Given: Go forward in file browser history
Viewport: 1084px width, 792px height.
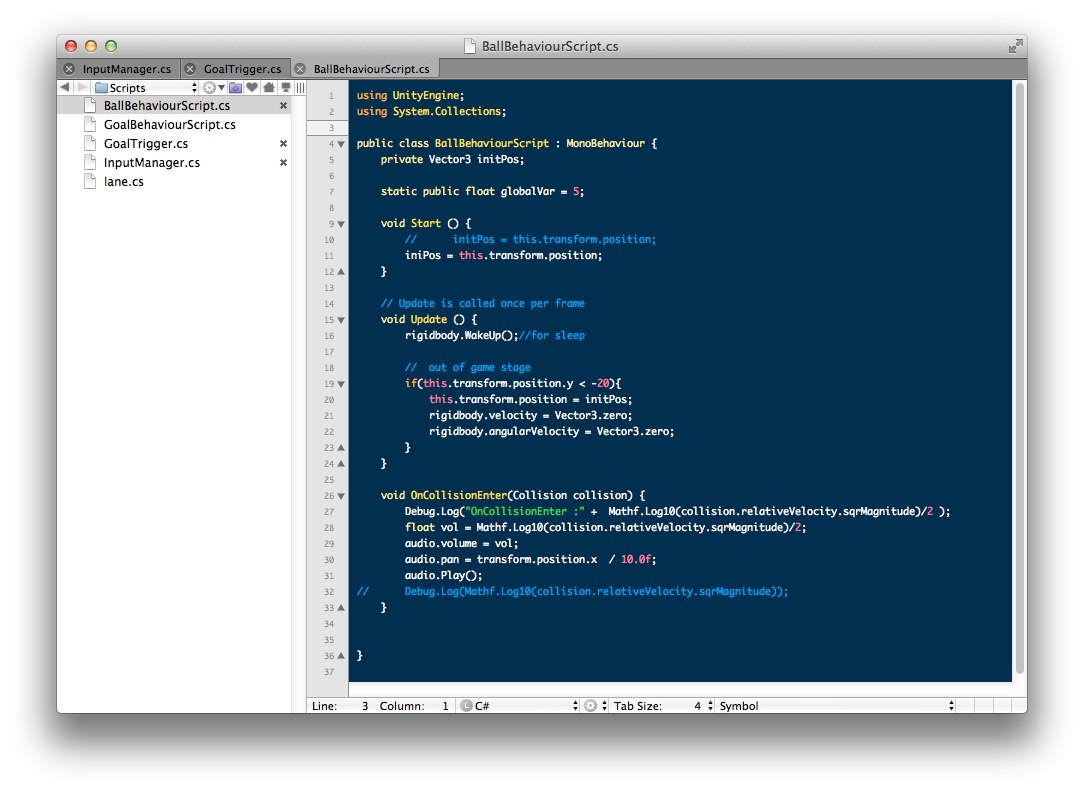Looking at the screenshot, I should click(x=81, y=88).
